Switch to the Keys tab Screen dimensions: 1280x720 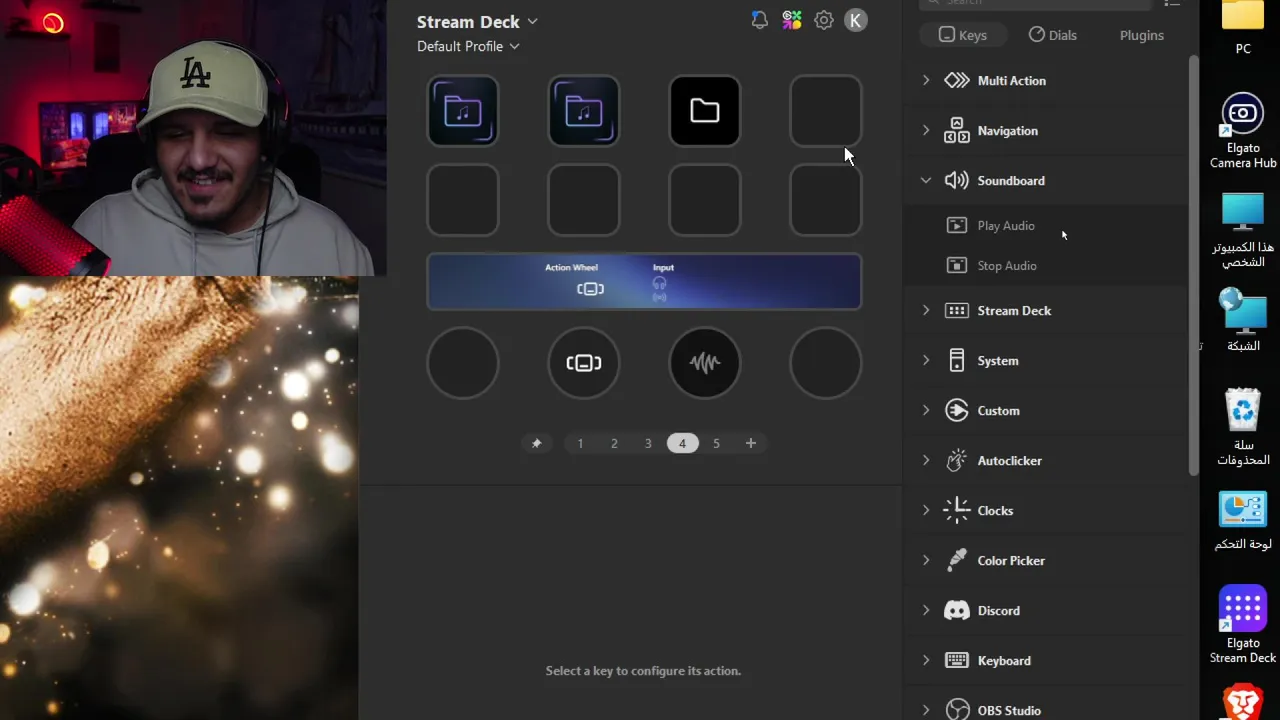point(962,35)
